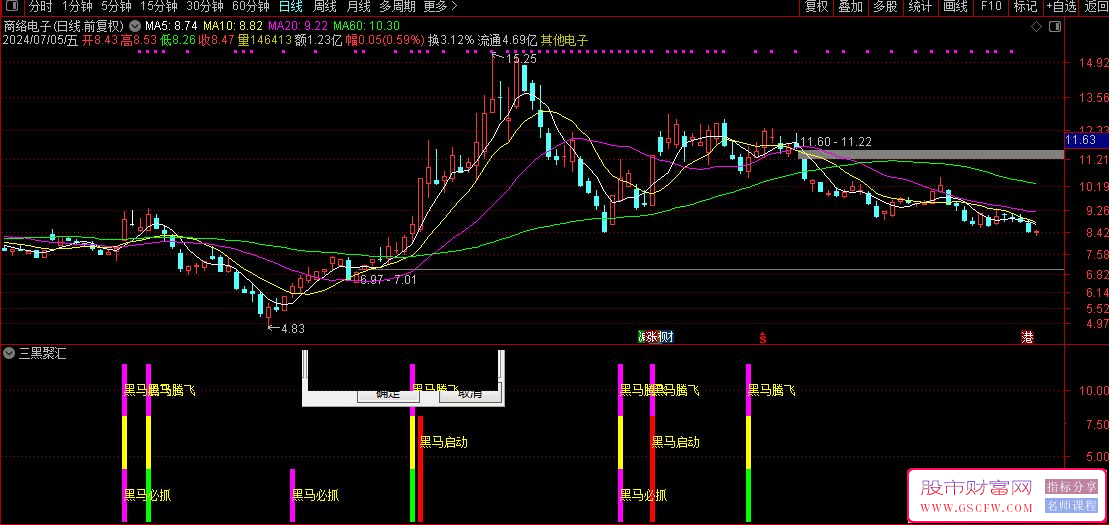
Task: Select the 1分钟 period tab
Action: (77, 7)
